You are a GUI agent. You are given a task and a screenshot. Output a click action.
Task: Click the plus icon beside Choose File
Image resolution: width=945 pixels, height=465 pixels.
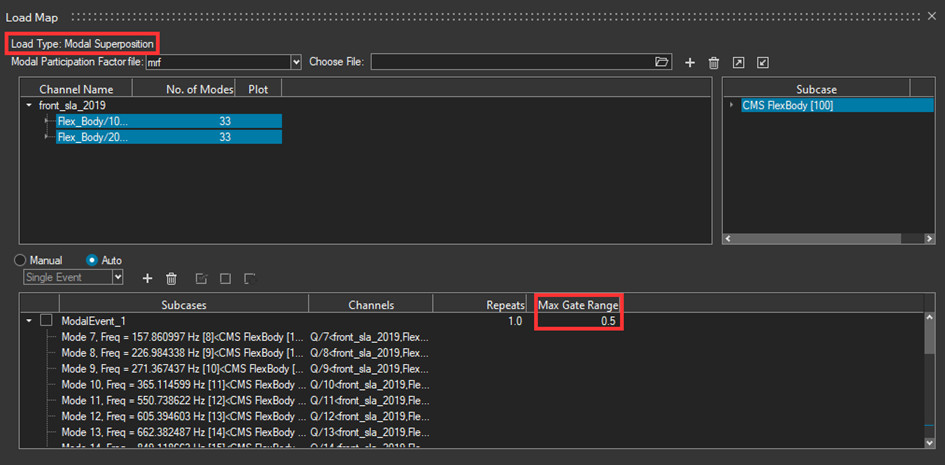(x=690, y=63)
